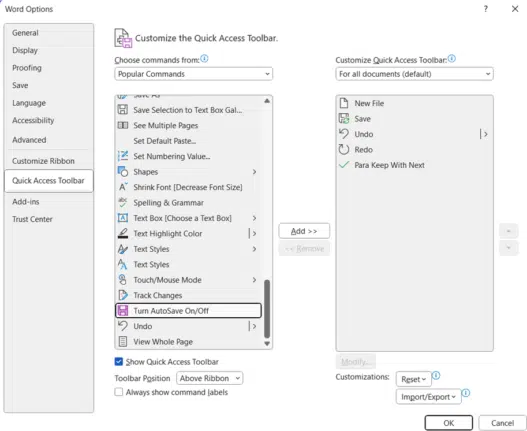527x431 pixels.
Task: Click the Add >> button
Action: coord(304,231)
